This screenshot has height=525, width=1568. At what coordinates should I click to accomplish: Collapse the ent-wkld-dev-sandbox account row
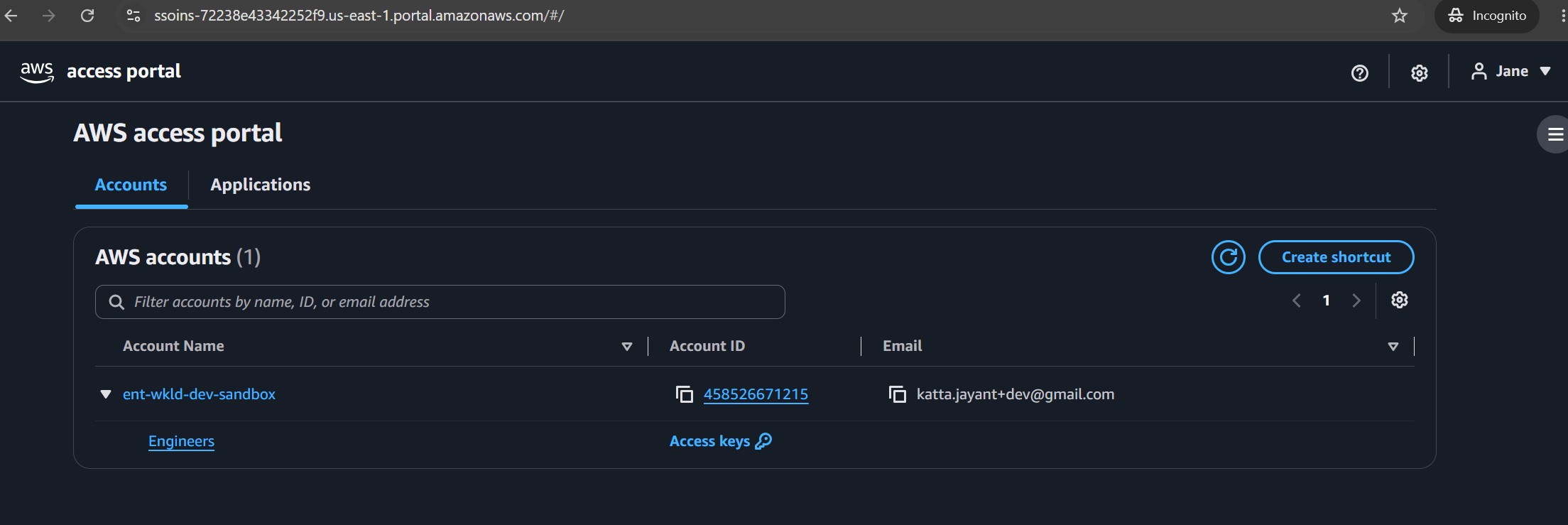coord(106,394)
